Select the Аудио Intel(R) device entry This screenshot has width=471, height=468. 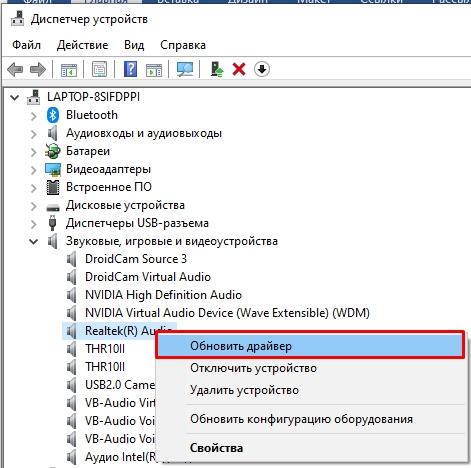point(120,457)
